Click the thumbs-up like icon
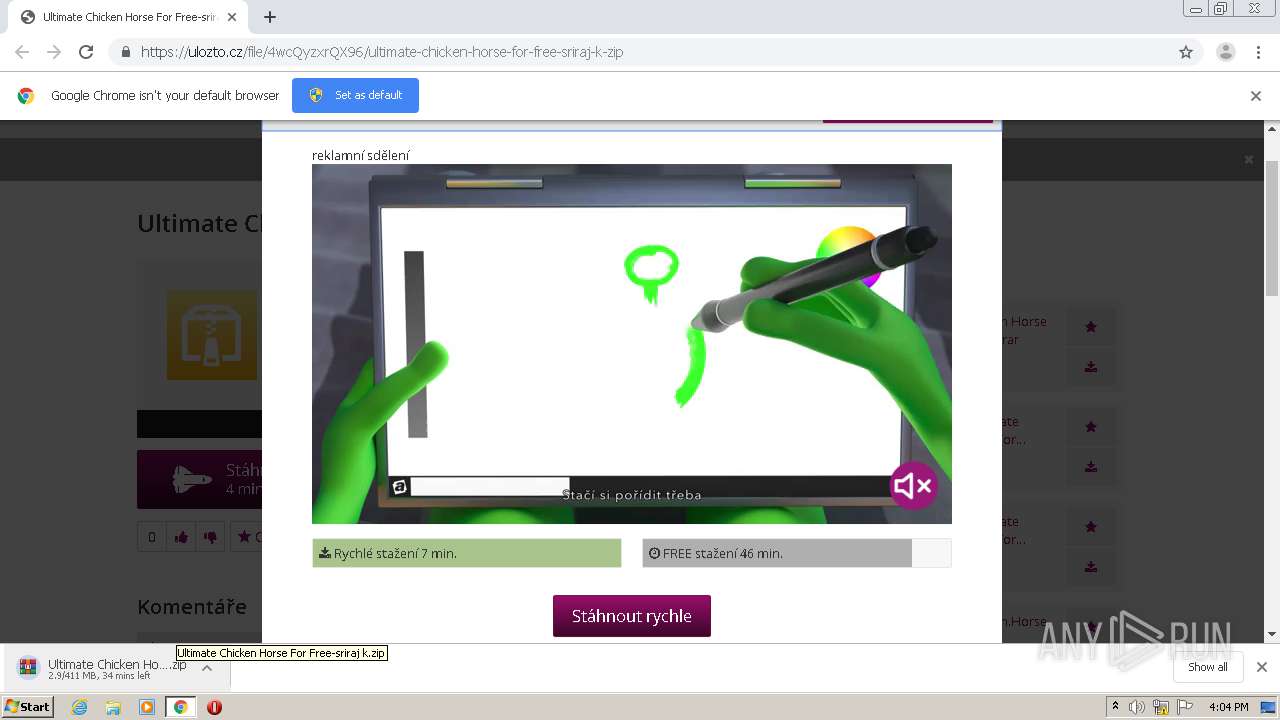The height and width of the screenshot is (720, 1280). coord(181,537)
